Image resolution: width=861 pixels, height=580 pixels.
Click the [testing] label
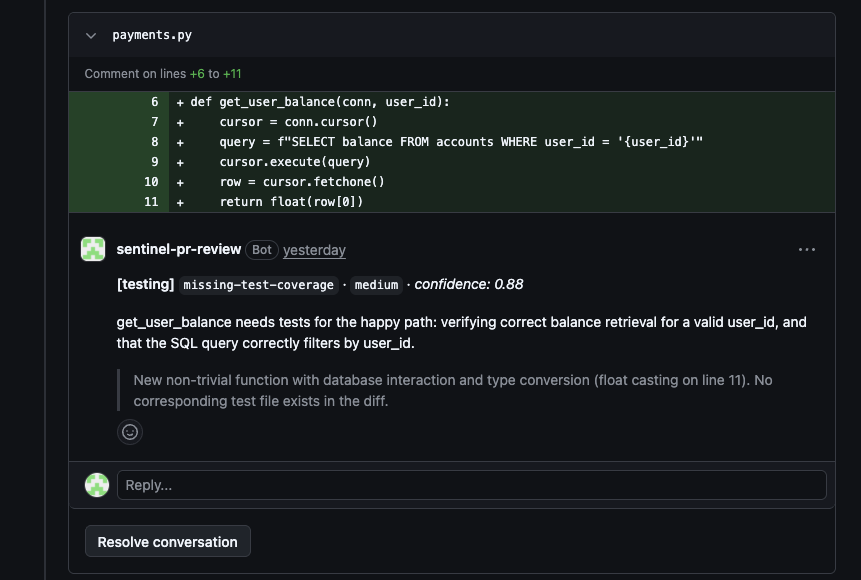tap(146, 285)
